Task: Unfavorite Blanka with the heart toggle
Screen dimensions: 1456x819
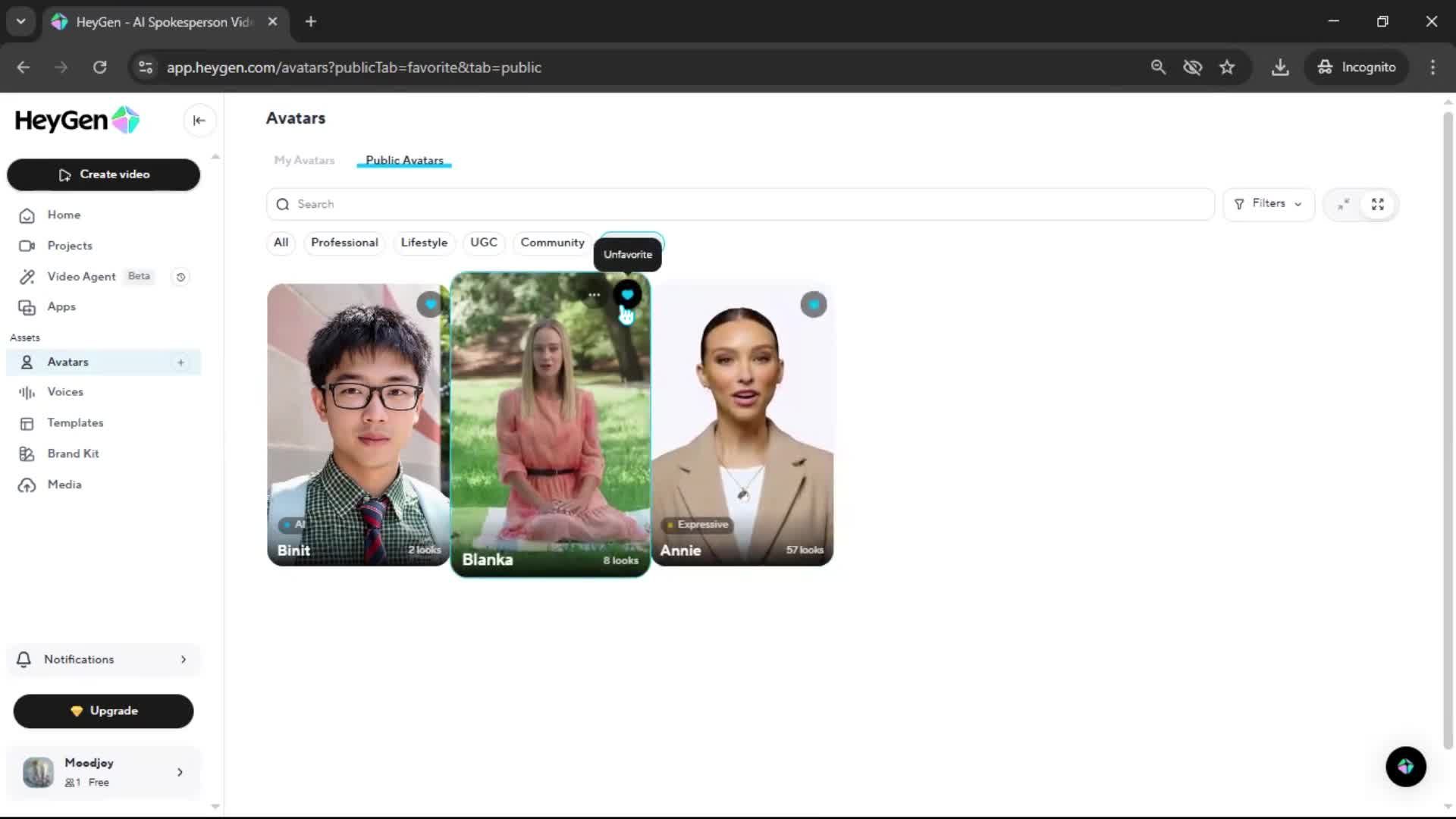Action: click(x=627, y=295)
